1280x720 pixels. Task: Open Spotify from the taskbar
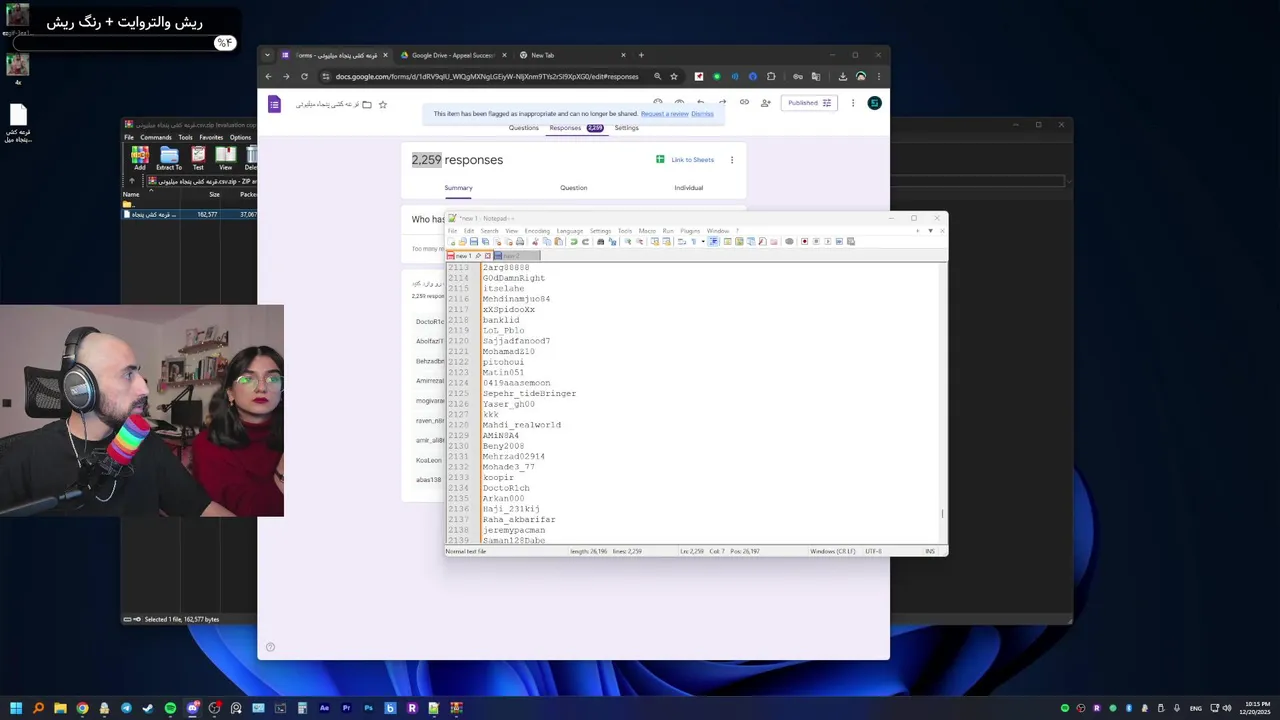pos(170,708)
